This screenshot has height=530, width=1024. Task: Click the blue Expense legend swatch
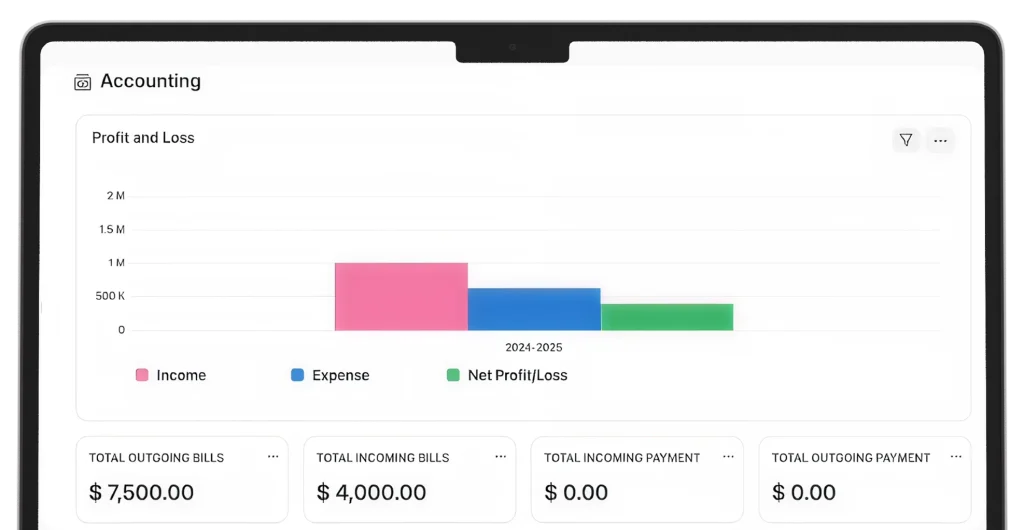point(297,375)
